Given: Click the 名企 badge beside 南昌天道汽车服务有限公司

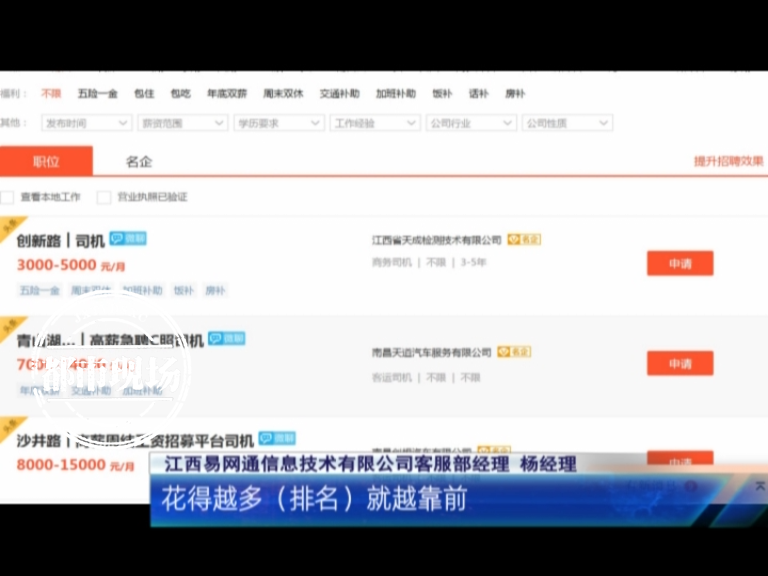Looking at the screenshot, I should (514, 352).
